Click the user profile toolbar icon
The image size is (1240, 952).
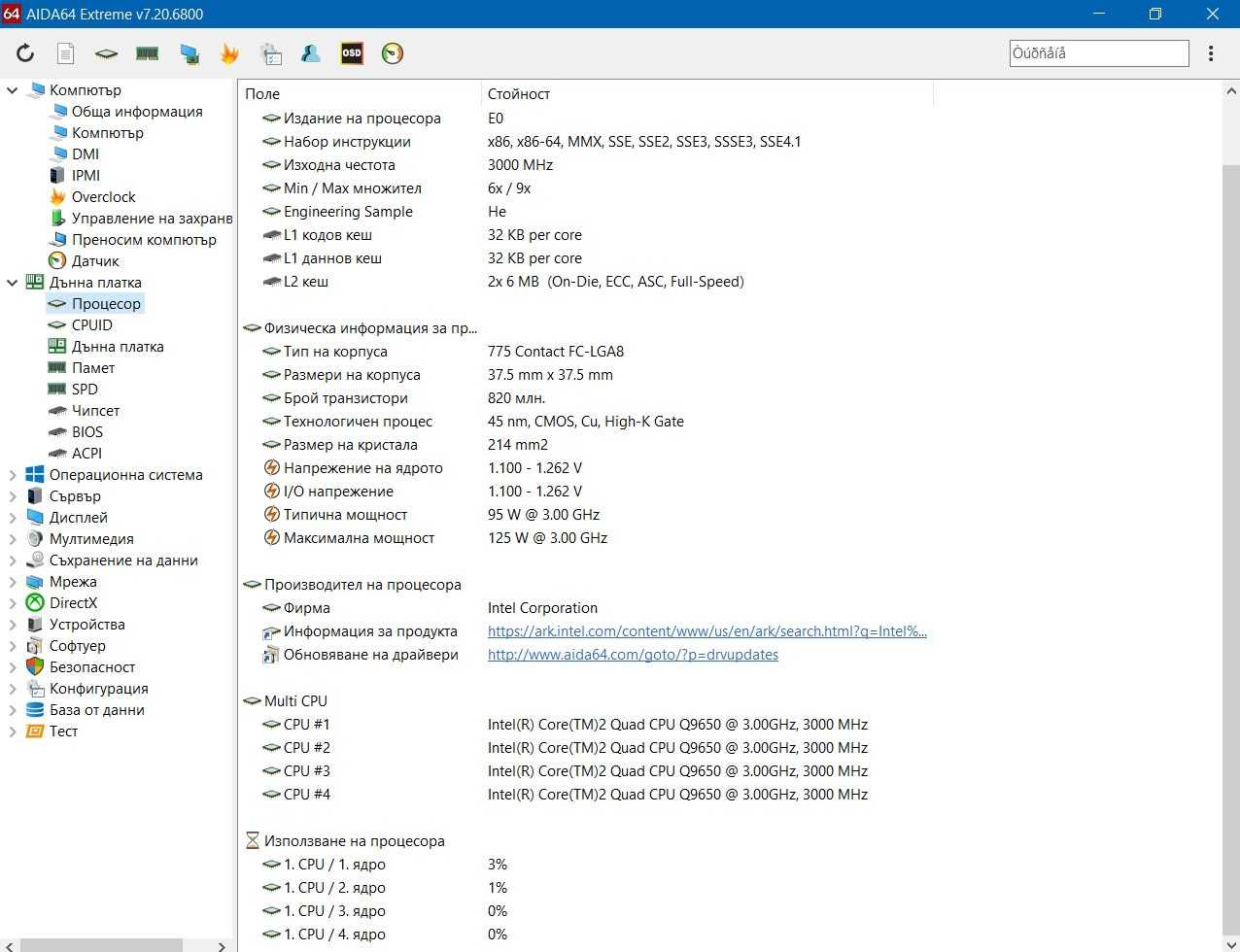pyautogui.click(x=311, y=53)
